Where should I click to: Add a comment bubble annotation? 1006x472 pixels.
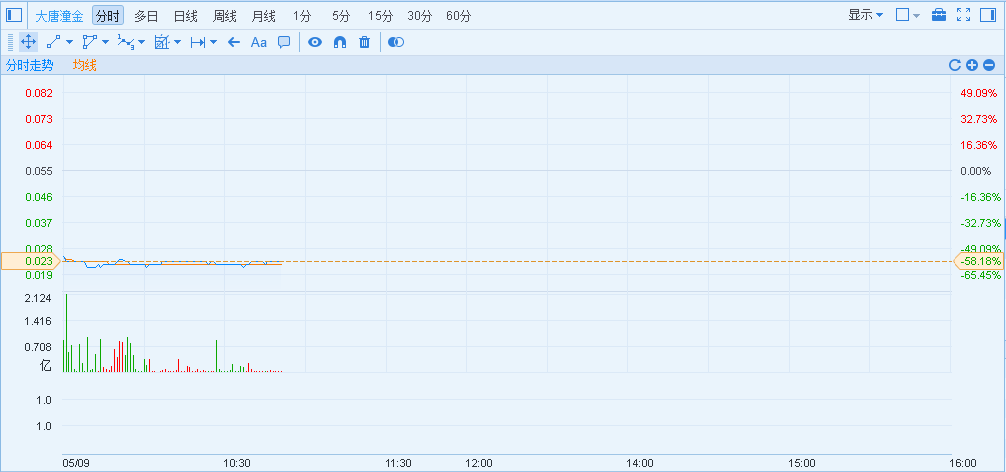tap(284, 42)
